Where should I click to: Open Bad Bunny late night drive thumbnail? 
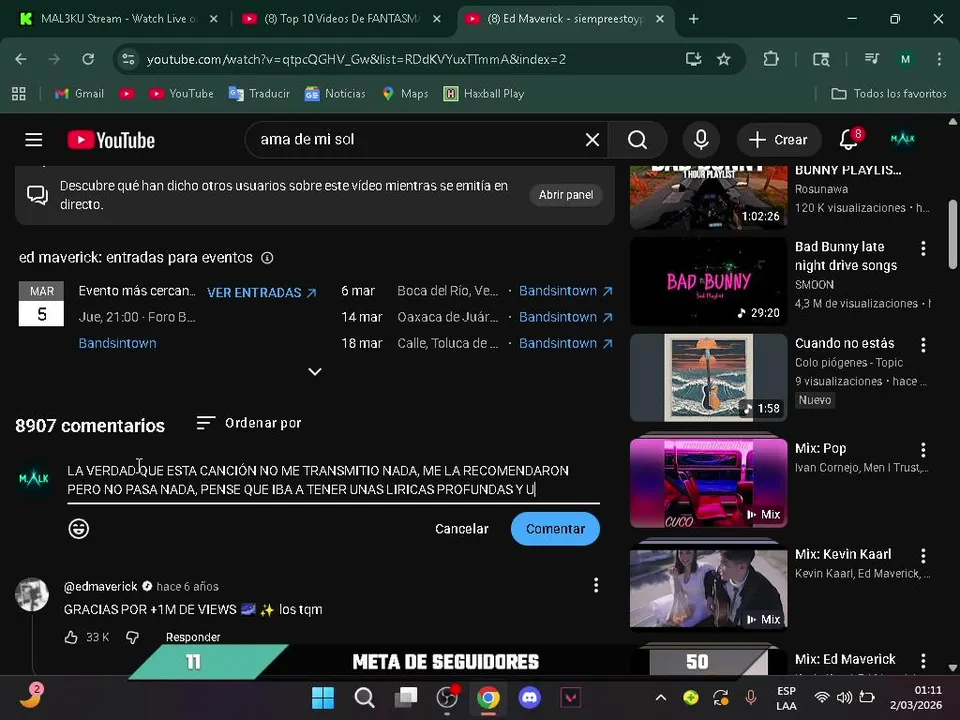[708, 282]
